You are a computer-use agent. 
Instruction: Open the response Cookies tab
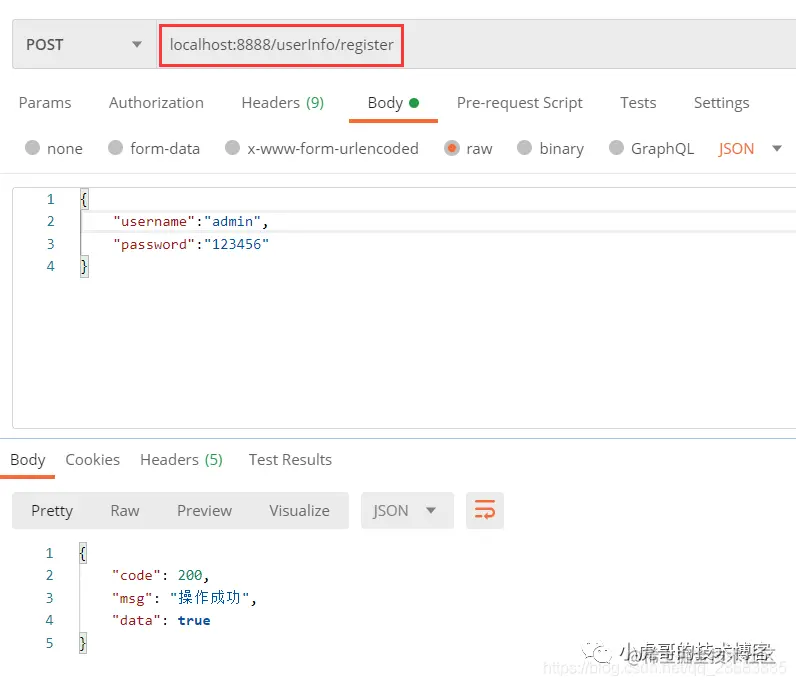(92, 460)
